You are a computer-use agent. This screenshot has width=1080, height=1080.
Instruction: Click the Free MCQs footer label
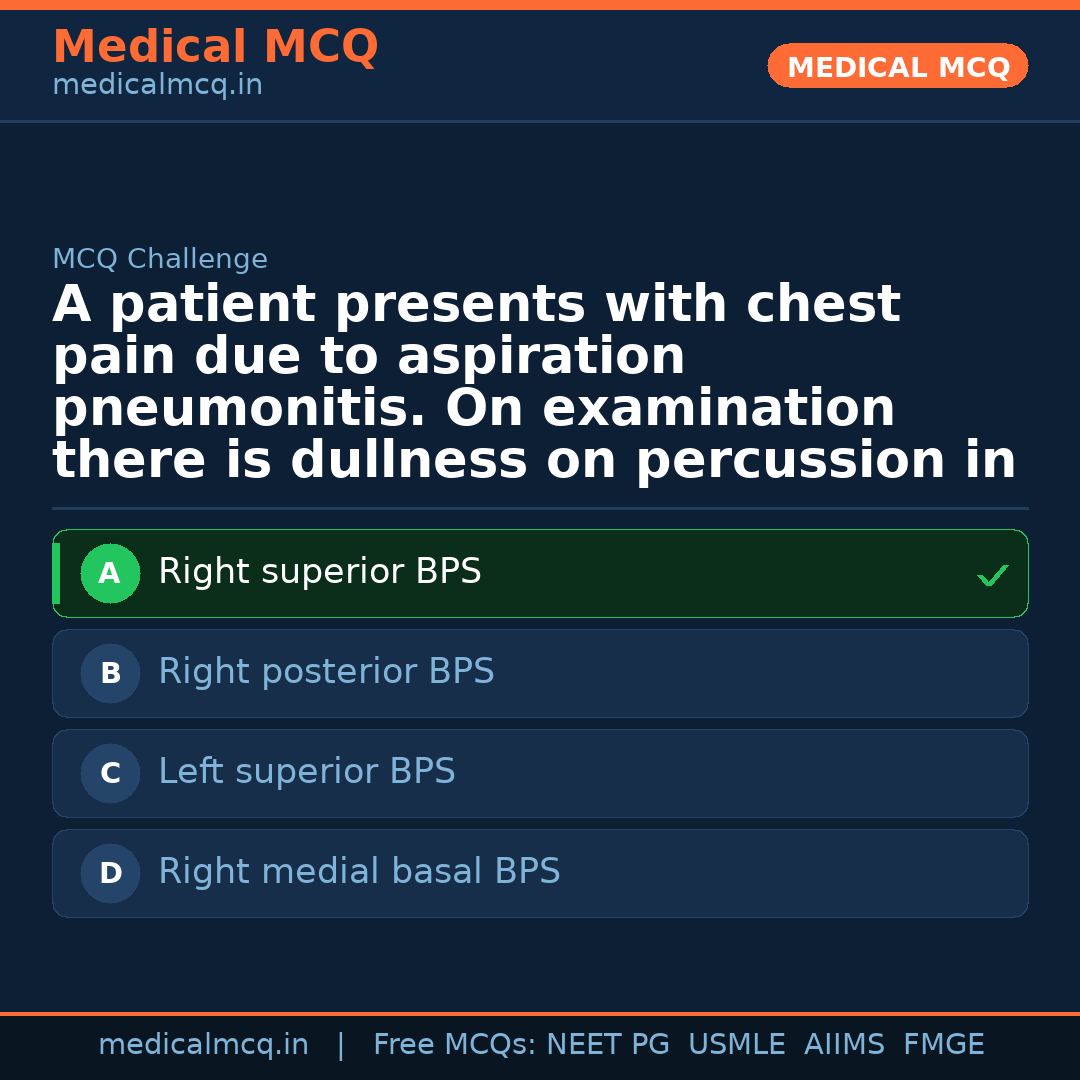coord(454,1045)
